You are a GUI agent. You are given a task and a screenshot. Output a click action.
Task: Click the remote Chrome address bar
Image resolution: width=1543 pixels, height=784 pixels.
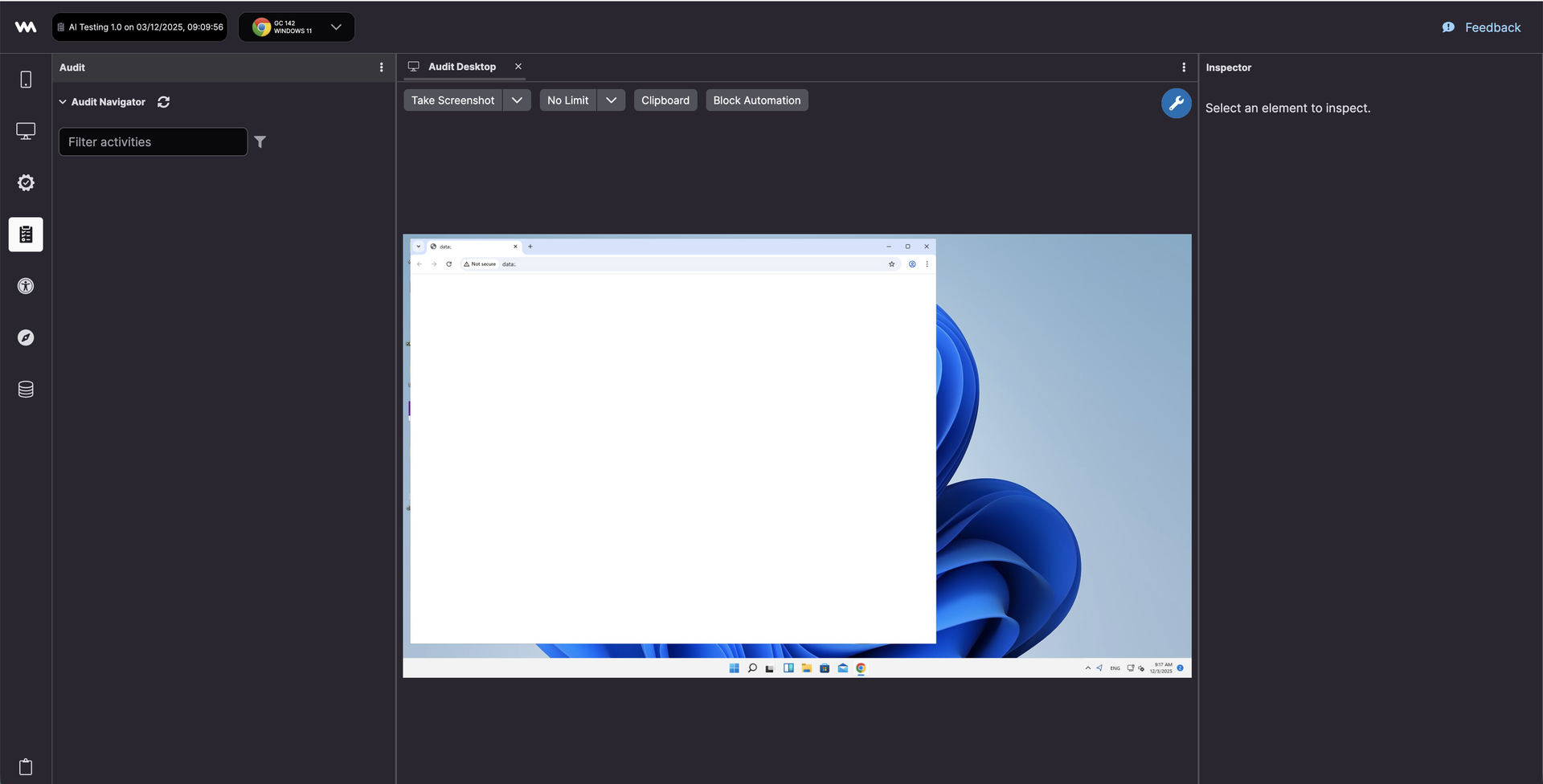coord(679,264)
